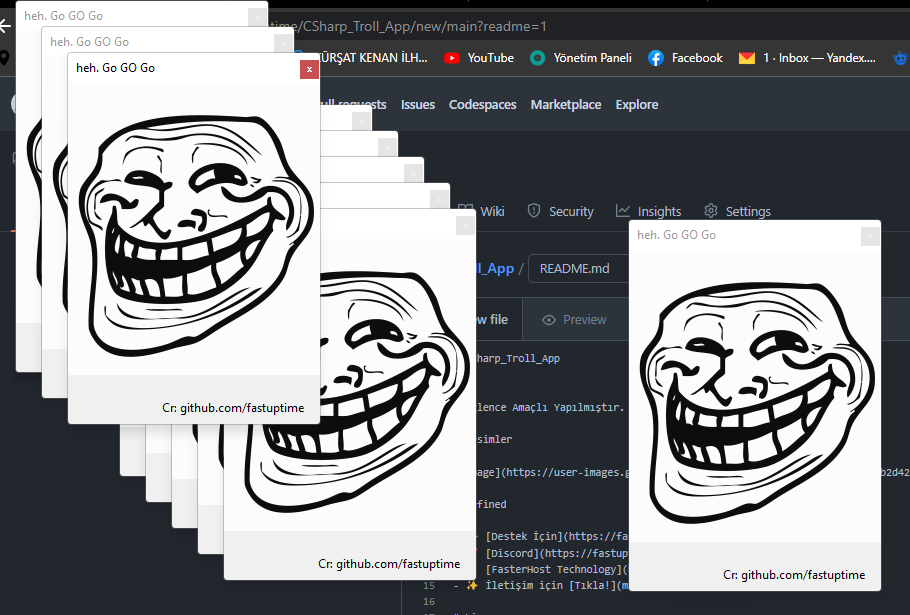
Task: Switch to the repository Insights tab
Action: coord(648,211)
